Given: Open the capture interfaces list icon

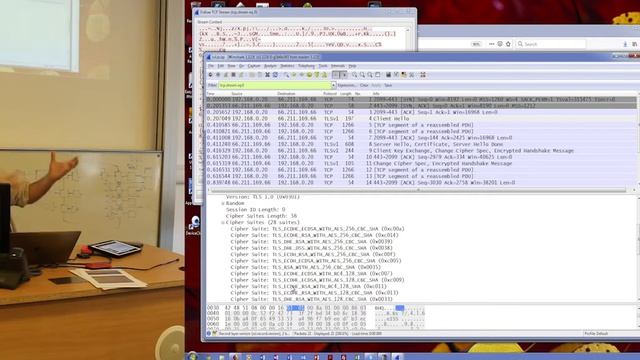Looking at the screenshot, I should click(x=210, y=75).
